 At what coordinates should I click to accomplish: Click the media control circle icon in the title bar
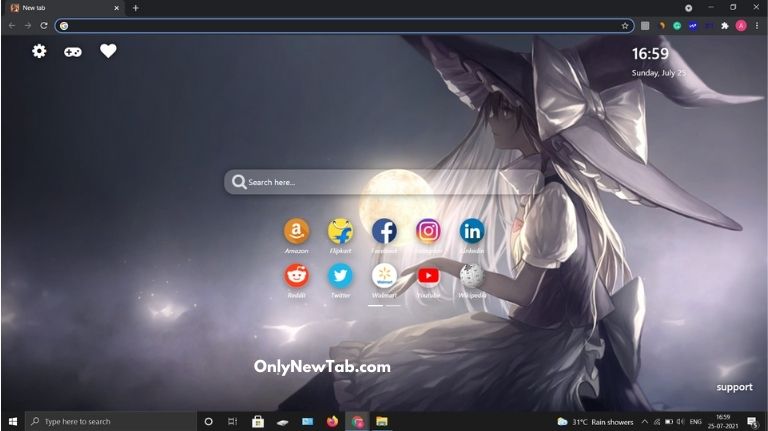[688, 8]
